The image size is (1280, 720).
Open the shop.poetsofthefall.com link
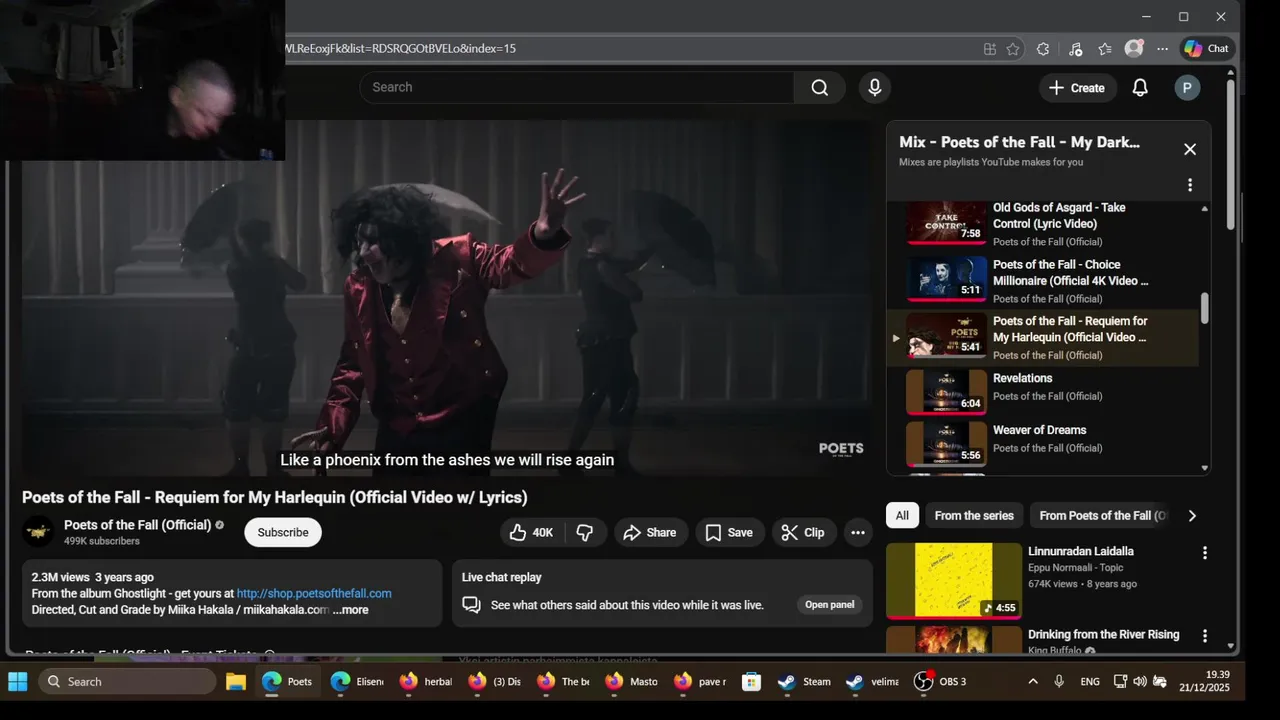coord(314,594)
